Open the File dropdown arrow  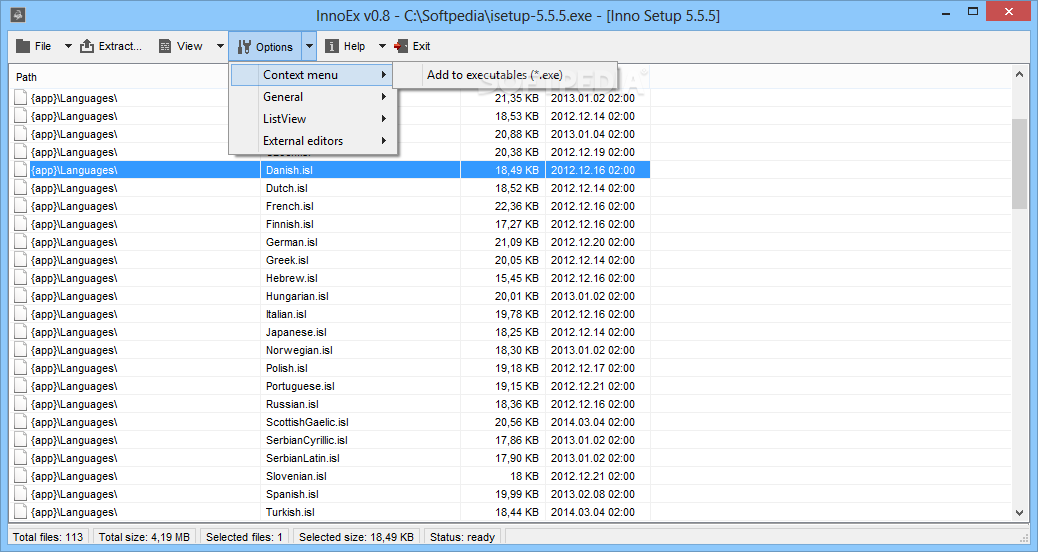pos(68,46)
